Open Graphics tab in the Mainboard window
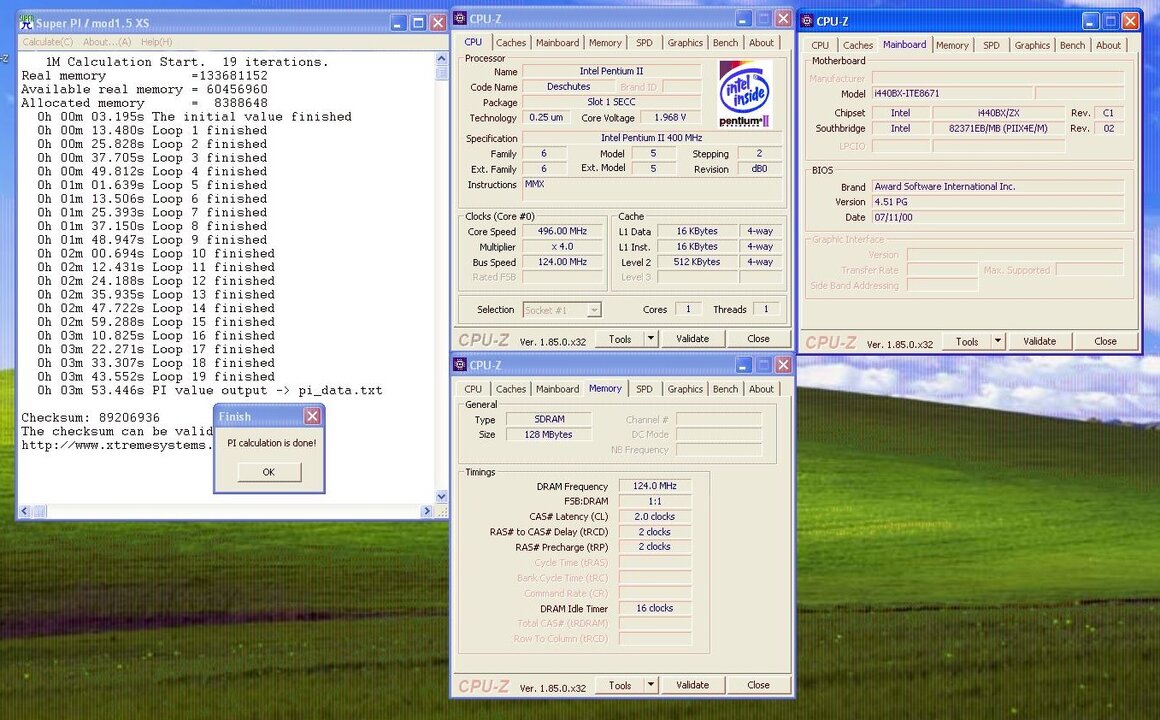The height and width of the screenshot is (720, 1160). [1032, 45]
